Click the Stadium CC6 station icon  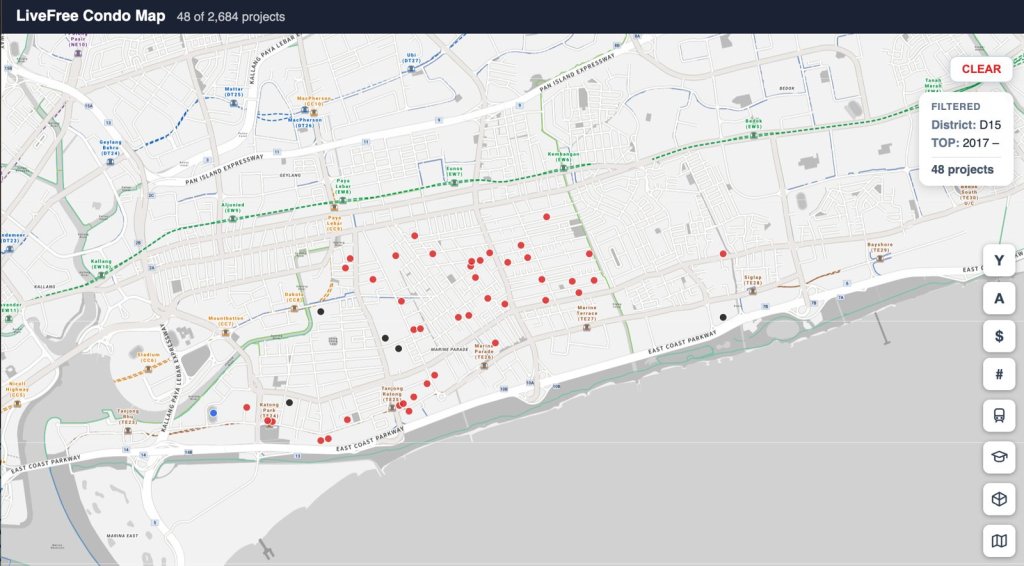tap(148, 369)
